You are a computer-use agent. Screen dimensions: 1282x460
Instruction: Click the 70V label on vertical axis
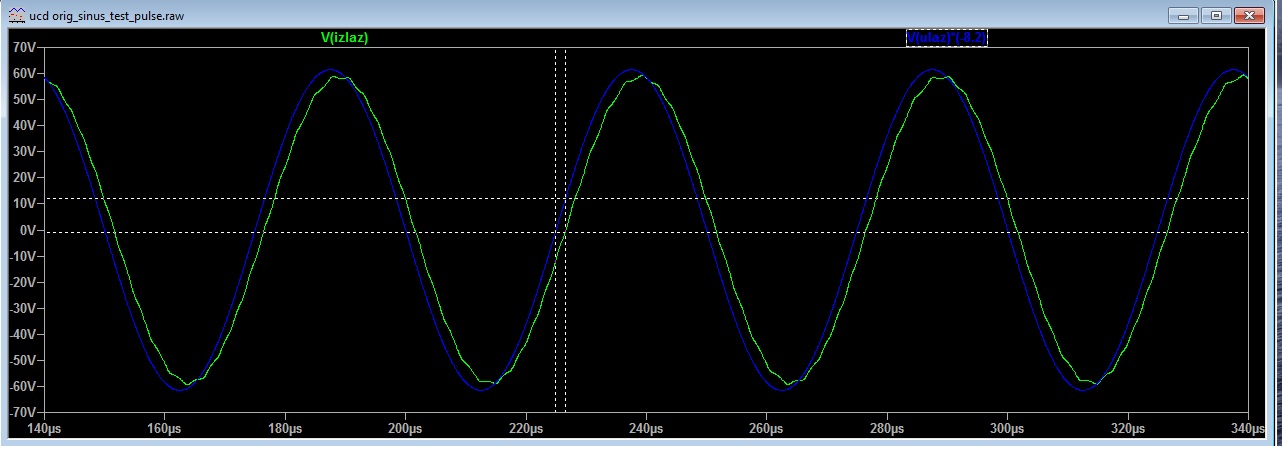click(x=23, y=48)
